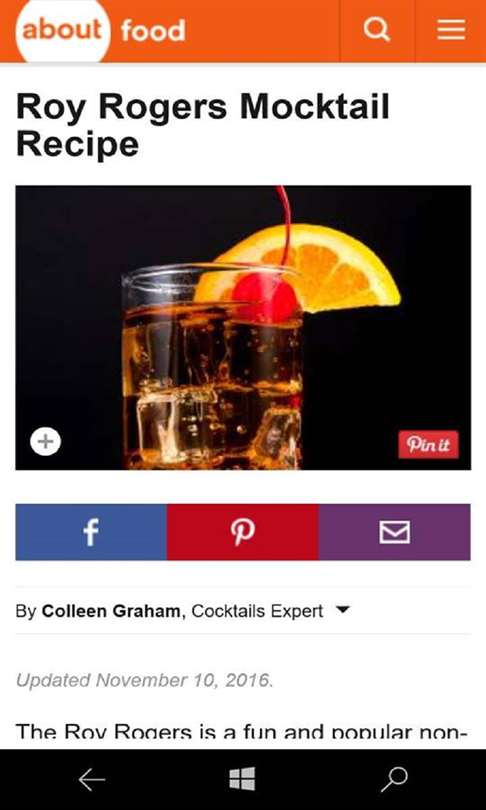
Task: Open the hamburger navigation menu
Action: pyautogui.click(x=451, y=30)
